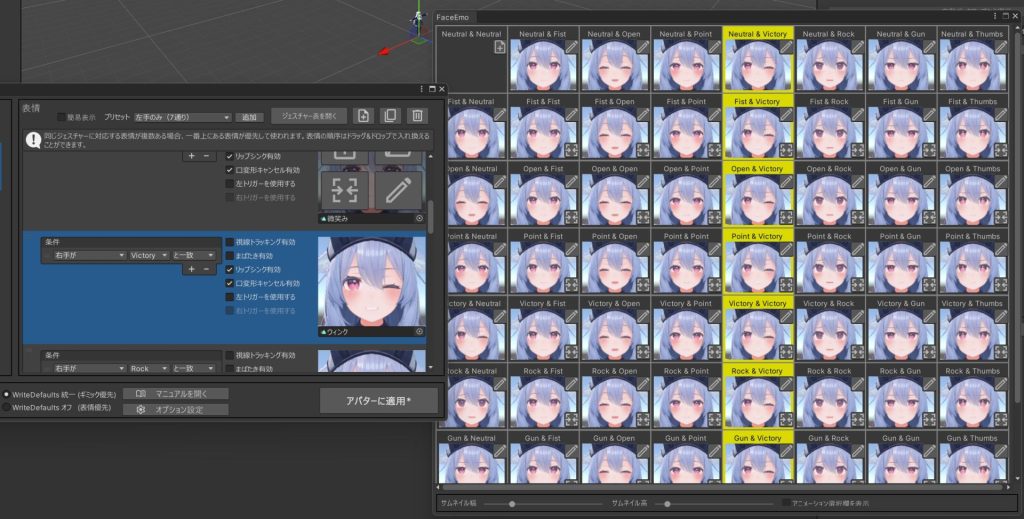Image resolution: width=1024 pixels, height=519 pixels.
Task: Click the trash delete icon in expression toolbar
Action: click(x=418, y=116)
